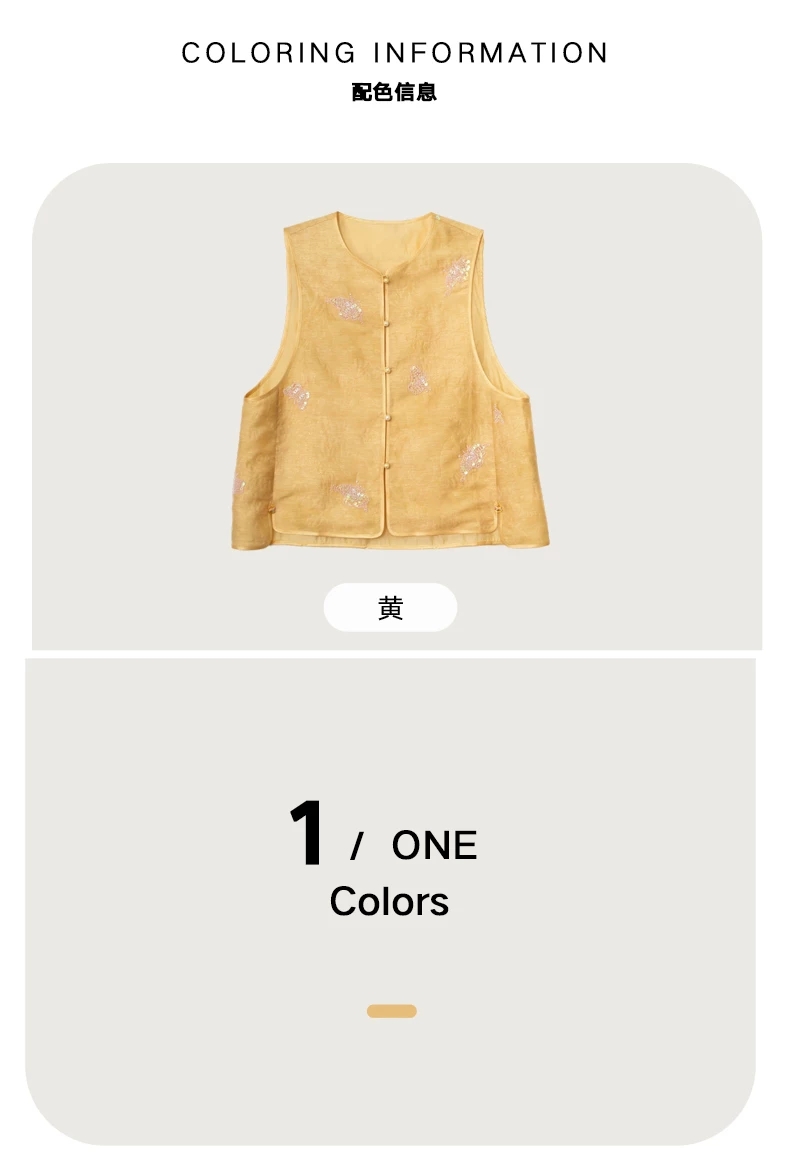Click the middle knot button on vest placket

click(x=386, y=371)
